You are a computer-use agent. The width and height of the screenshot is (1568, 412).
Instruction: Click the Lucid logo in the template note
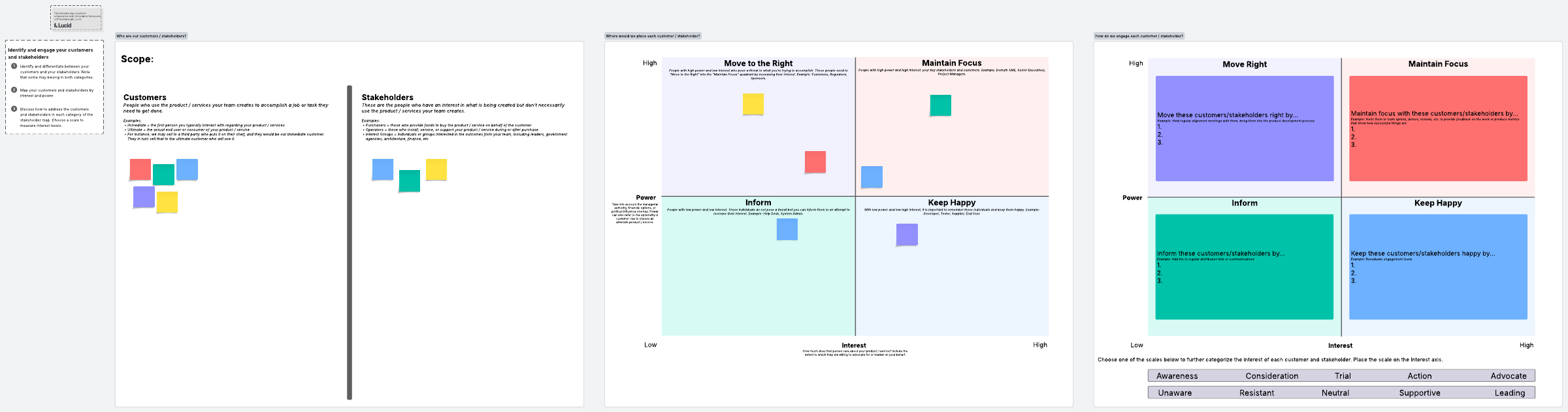(x=63, y=26)
